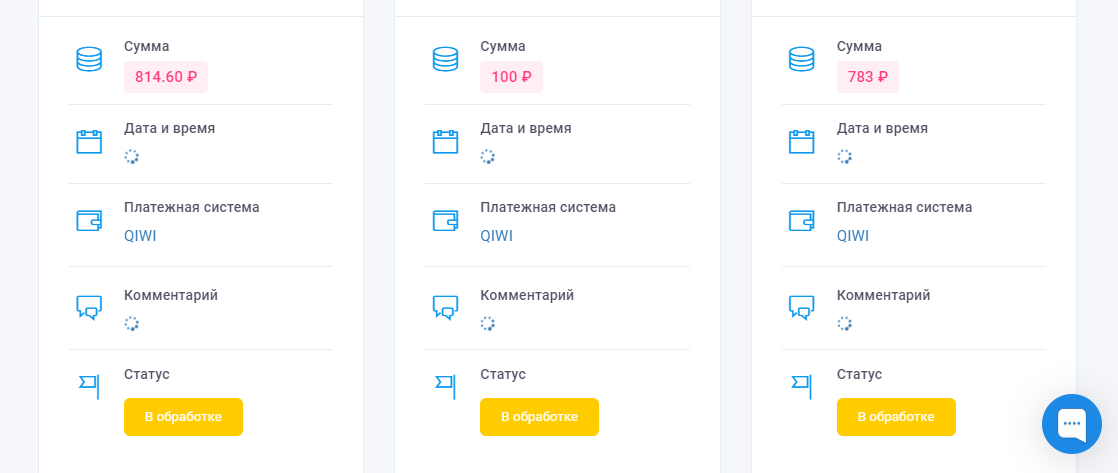
Task: Click 'Комментарий' label in 100 ₽ card
Action: coord(527,295)
